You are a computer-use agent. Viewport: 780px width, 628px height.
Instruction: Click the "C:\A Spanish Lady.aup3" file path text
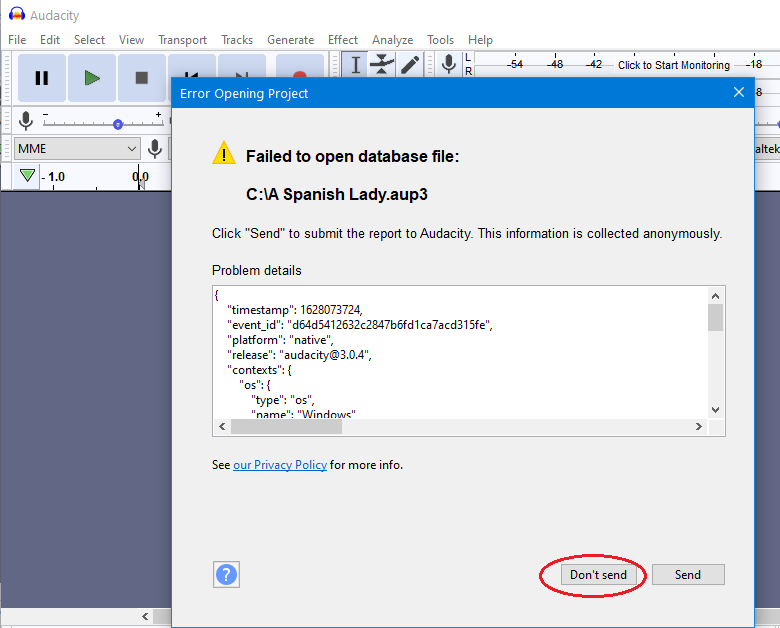click(337, 194)
